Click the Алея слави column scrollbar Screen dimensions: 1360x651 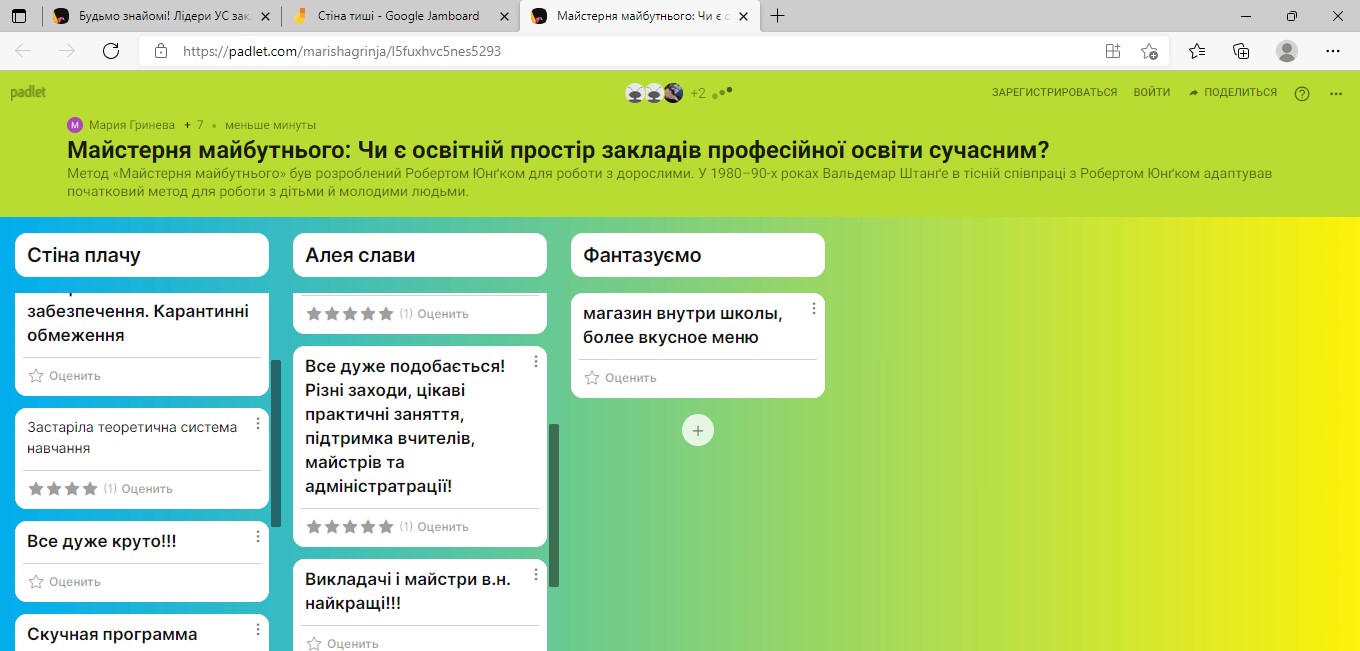(554, 505)
